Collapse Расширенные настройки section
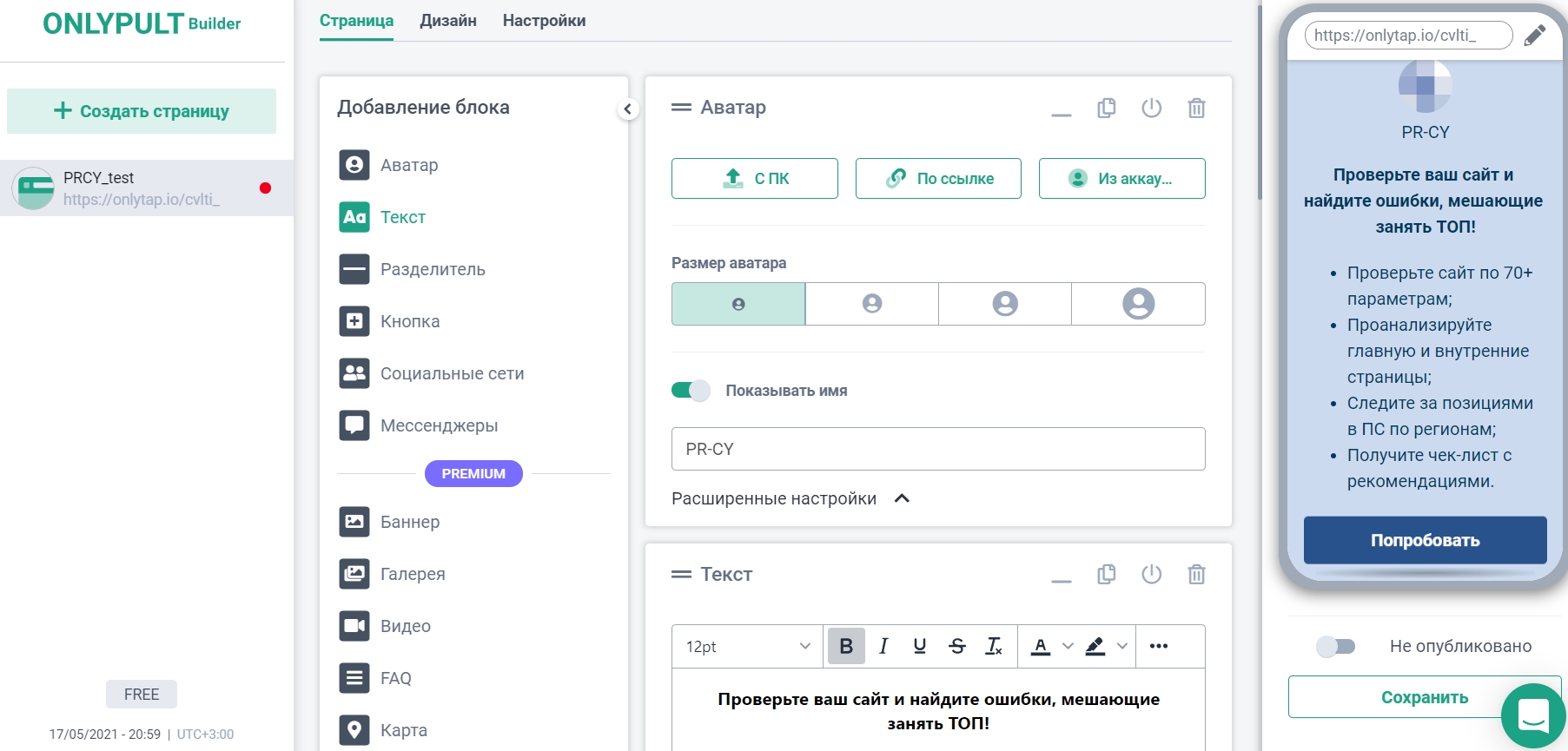Image resolution: width=1568 pixels, height=751 pixels. tap(791, 498)
